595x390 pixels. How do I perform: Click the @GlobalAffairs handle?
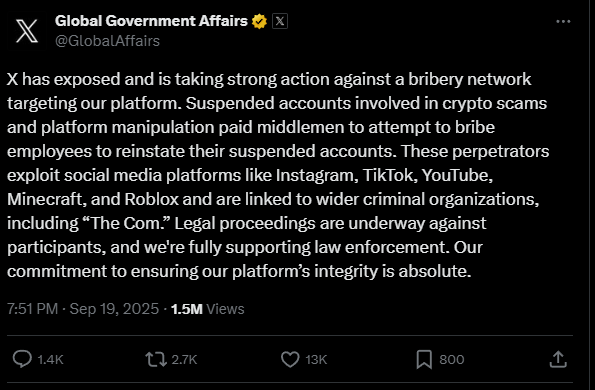tap(107, 41)
